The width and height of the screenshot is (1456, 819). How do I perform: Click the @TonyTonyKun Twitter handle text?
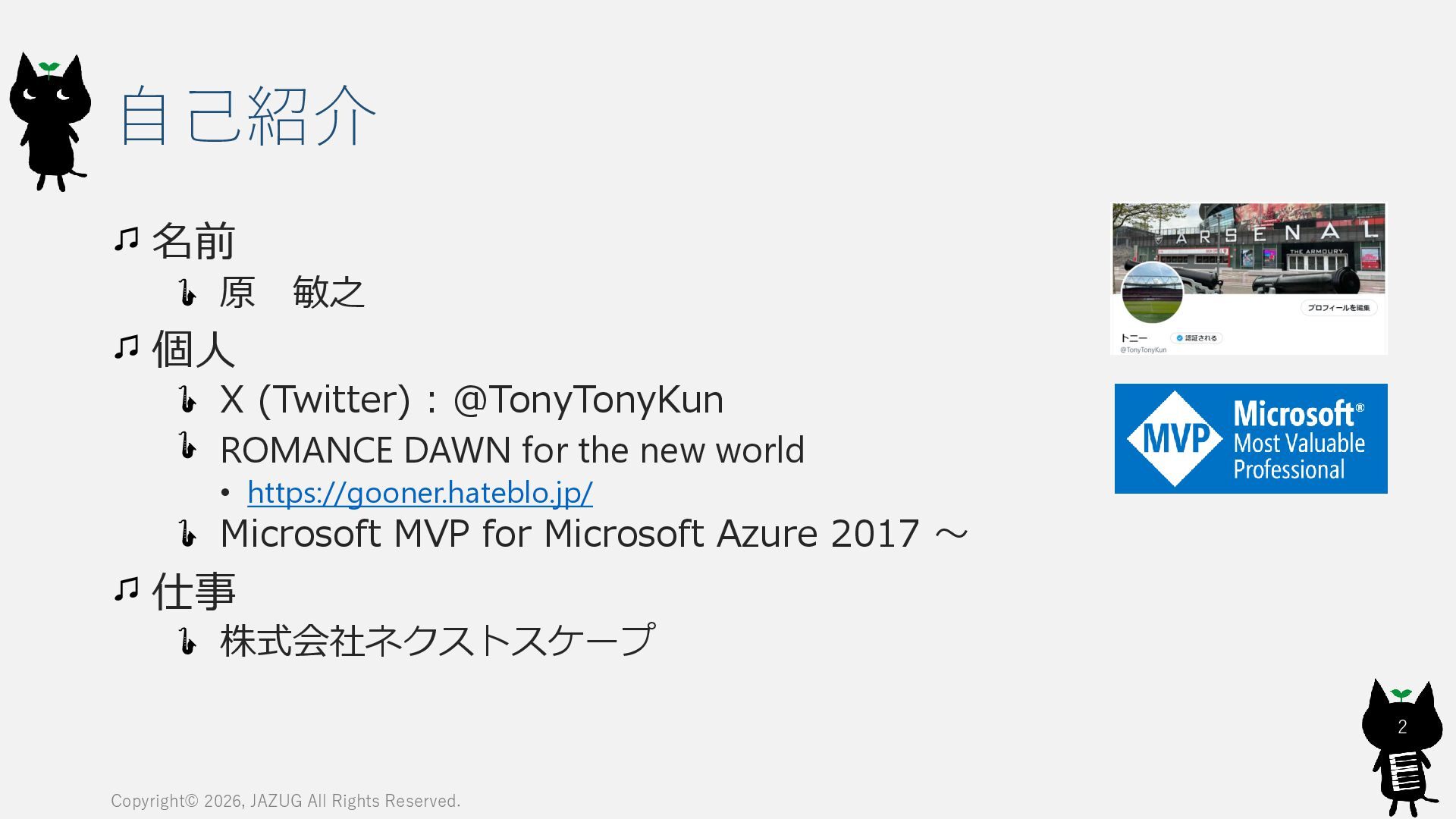pos(588,399)
